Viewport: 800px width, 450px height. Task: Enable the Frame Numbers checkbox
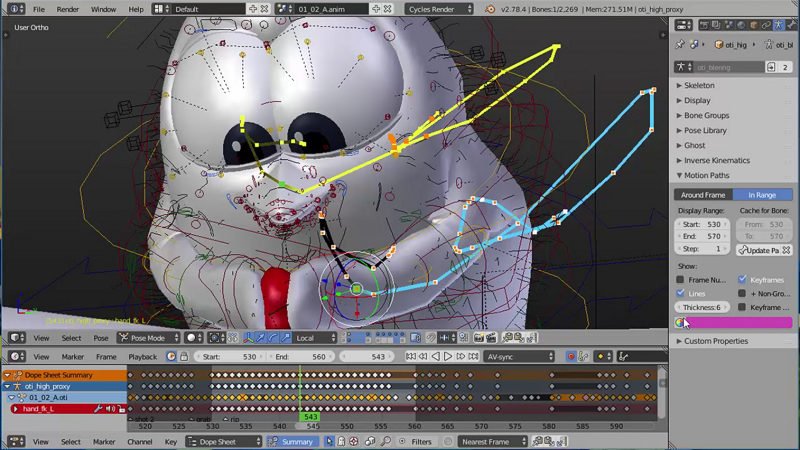(682, 280)
